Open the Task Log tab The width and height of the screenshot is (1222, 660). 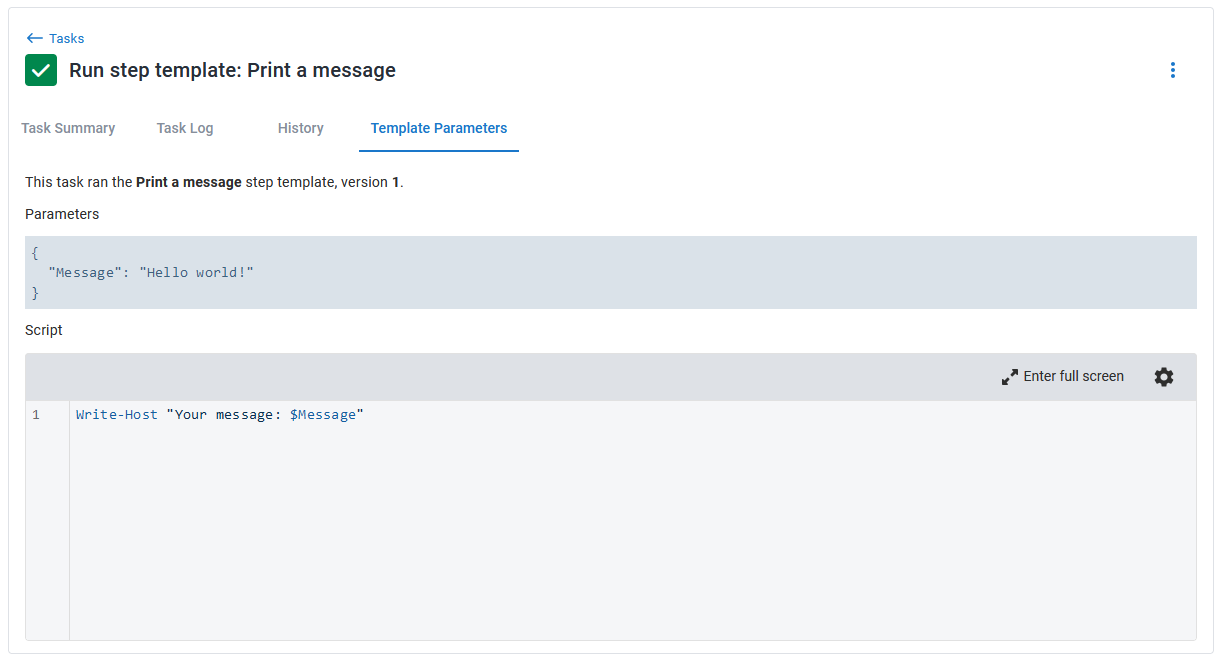[185, 128]
